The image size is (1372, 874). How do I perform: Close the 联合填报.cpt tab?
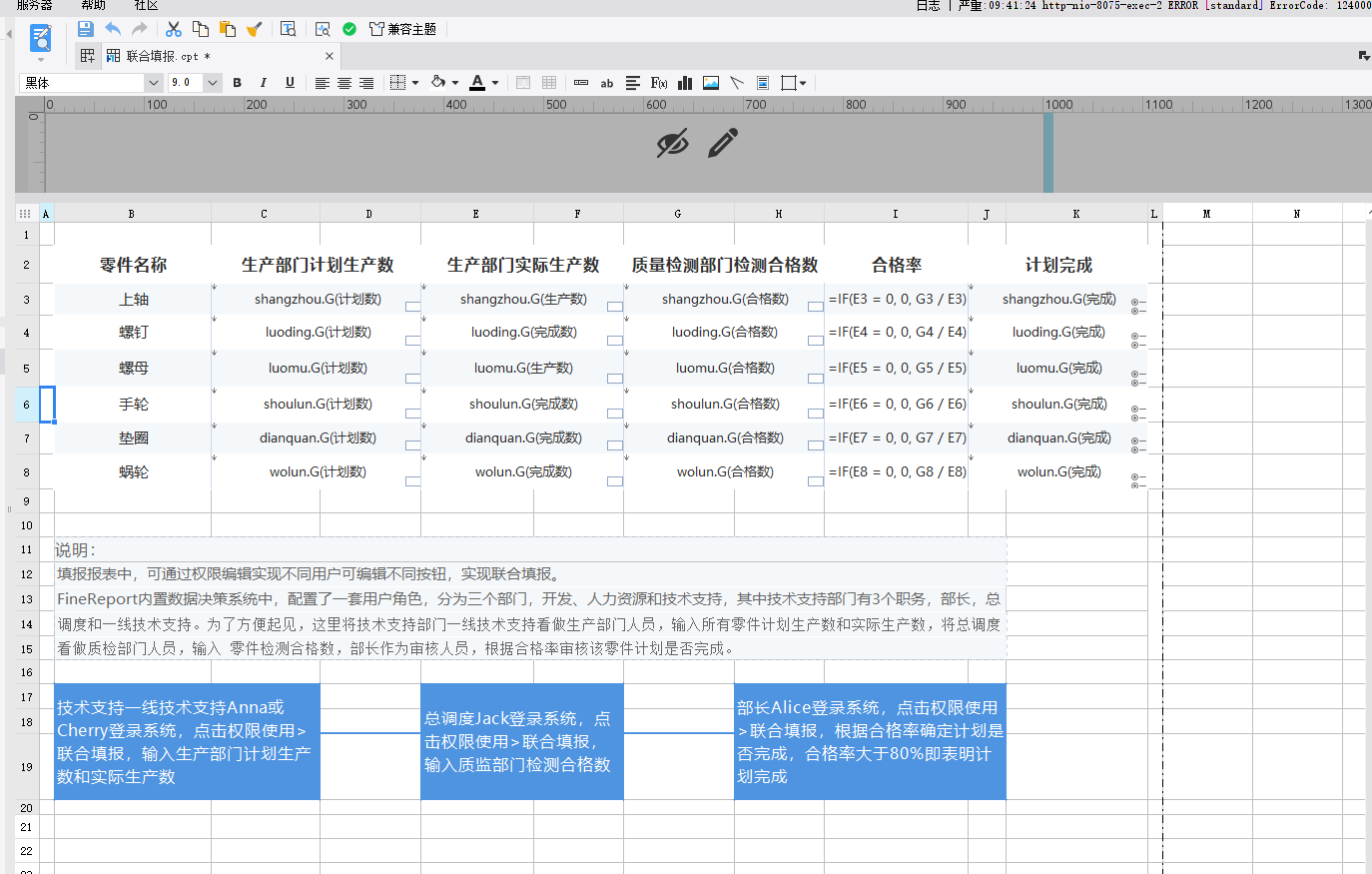[x=330, y=56]
